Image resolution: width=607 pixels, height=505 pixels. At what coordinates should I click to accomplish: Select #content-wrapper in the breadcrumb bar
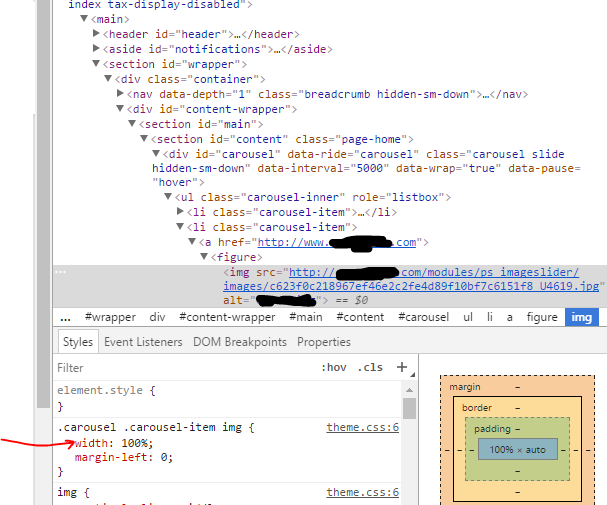point(227,317)
